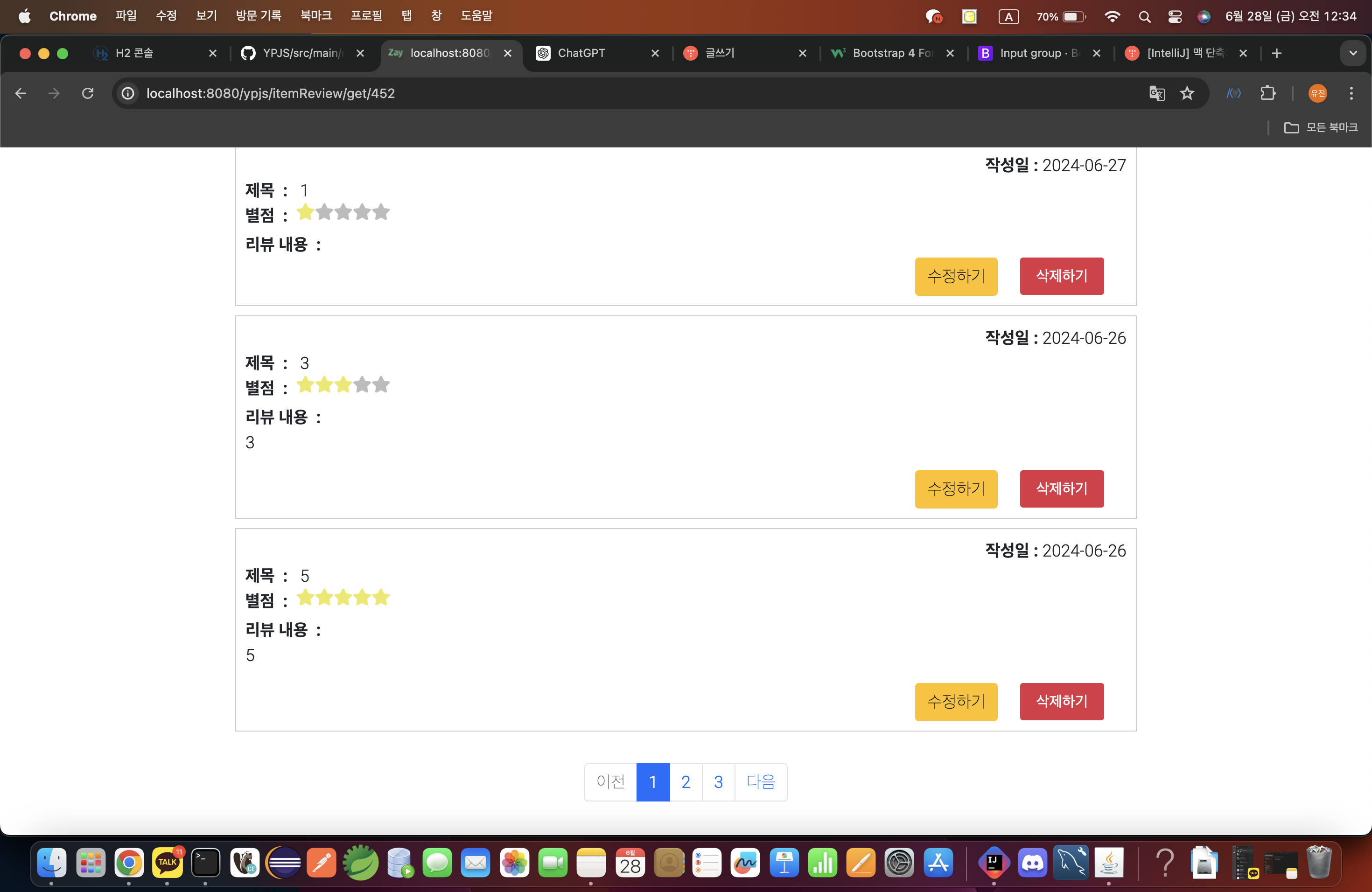Click 수정하기 for review titled 3
1372x892 pixels.
(956, 488)
